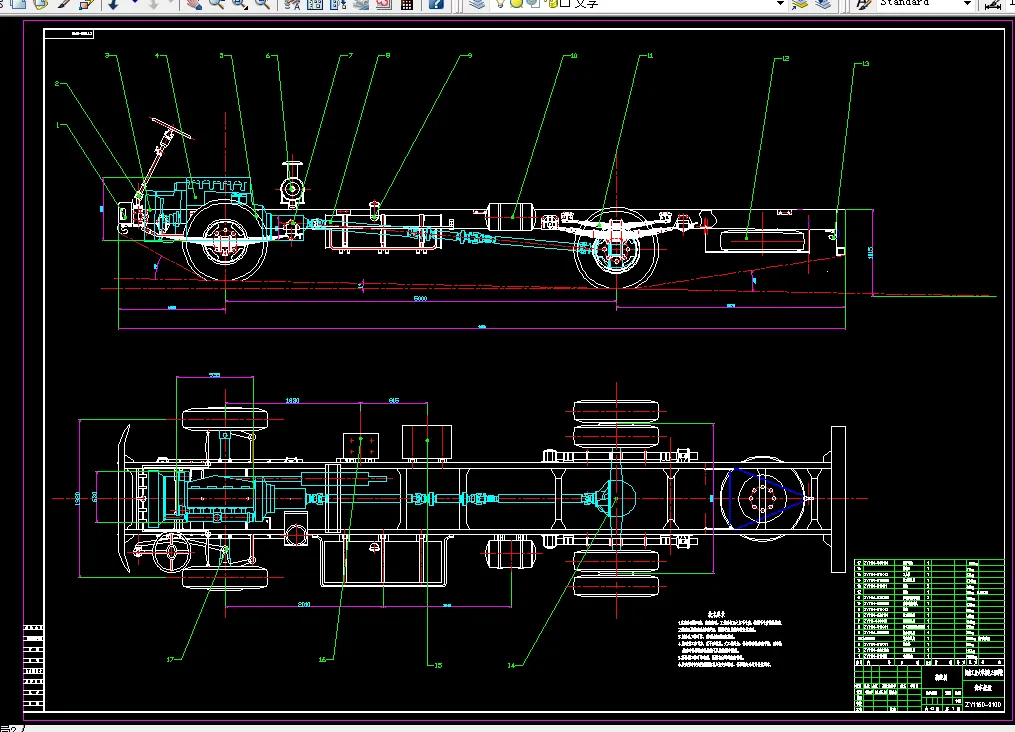Click the Zoom Previous icon
Screen dimensions: 1015x732
[x=263, y=4]
